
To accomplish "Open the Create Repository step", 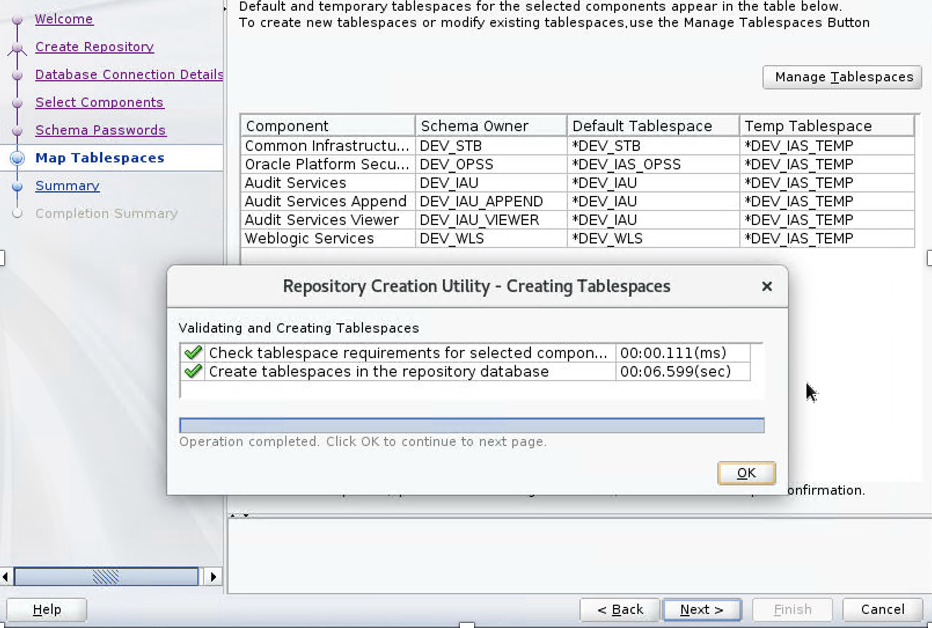I will tap(95, 47).
